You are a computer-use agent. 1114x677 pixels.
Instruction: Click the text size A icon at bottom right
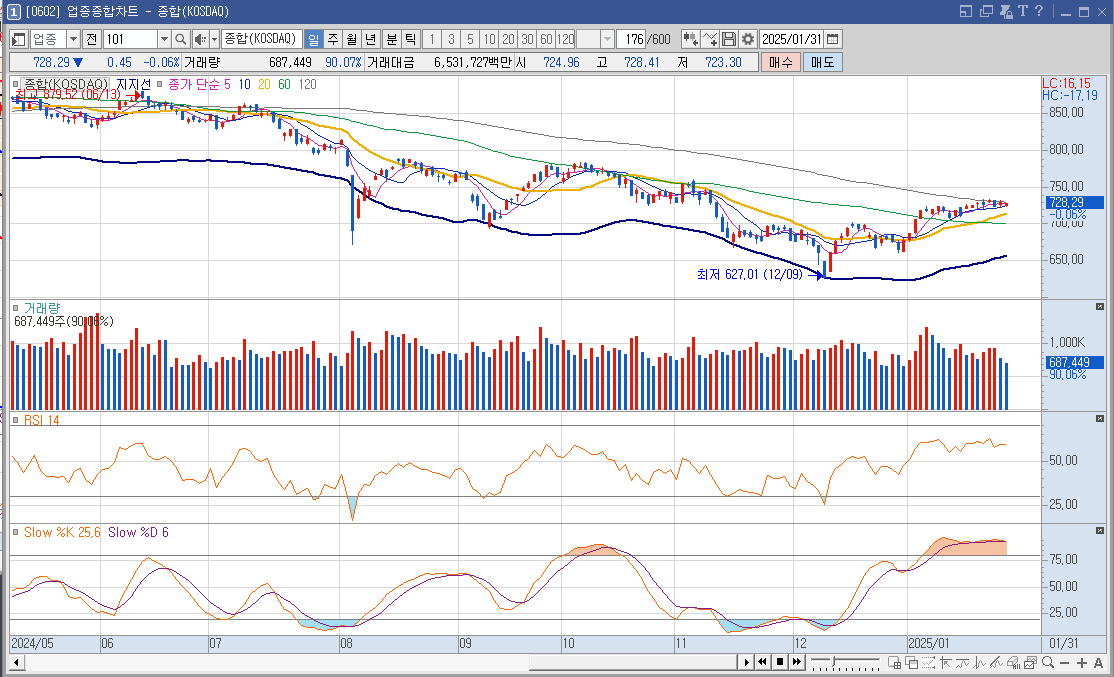pos(1098,662)
